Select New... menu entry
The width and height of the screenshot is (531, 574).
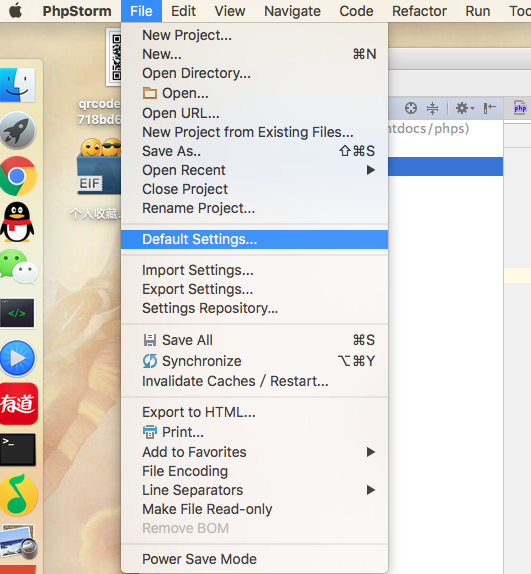pos(254,54)
